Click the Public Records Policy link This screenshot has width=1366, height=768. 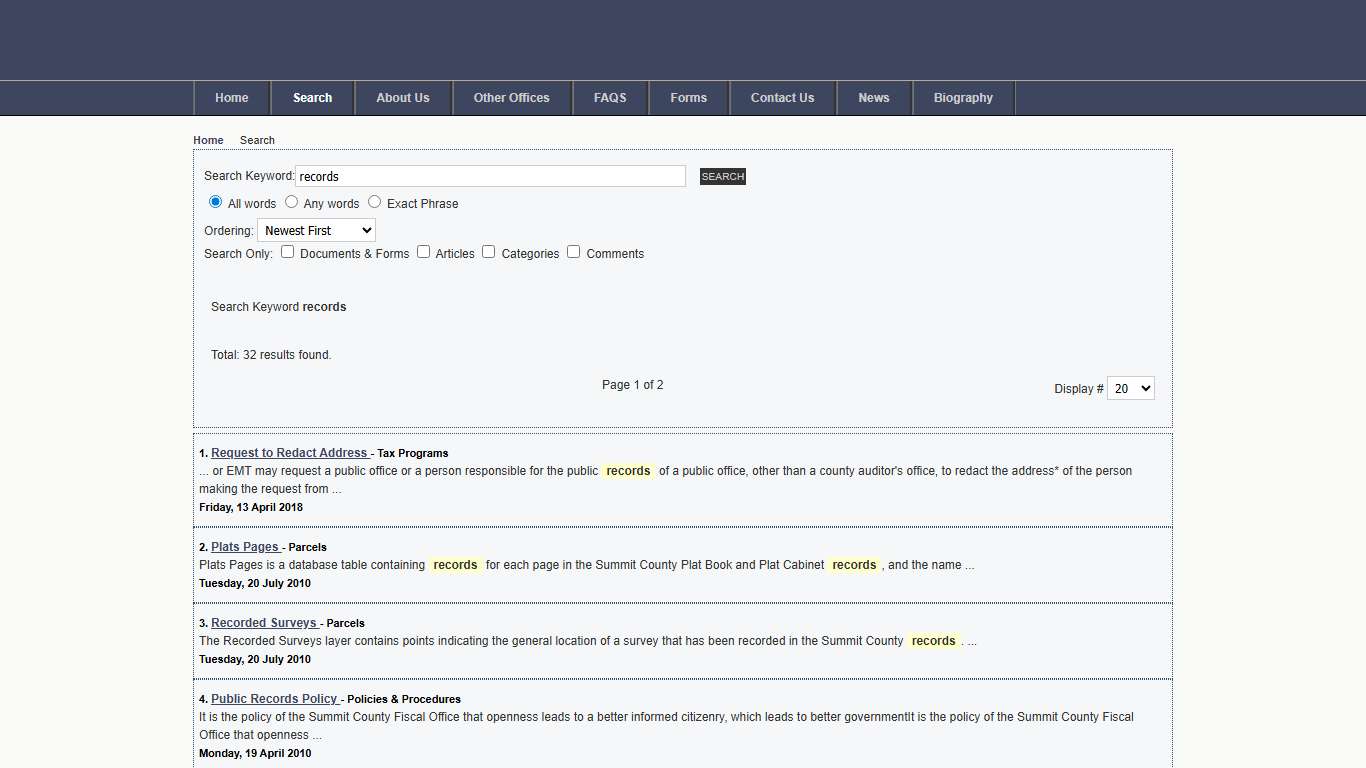point(274,699)
